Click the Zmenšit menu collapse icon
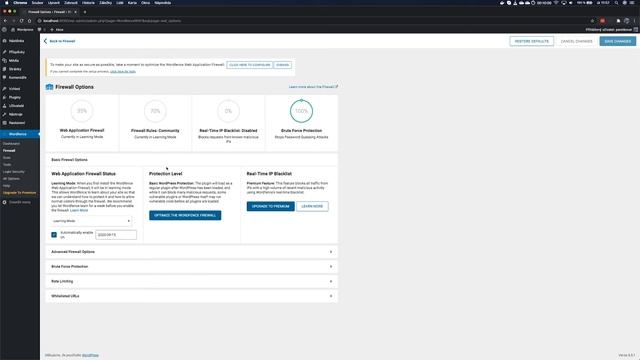The height and width of the screenshot is (360, 640). pos(4,202)
